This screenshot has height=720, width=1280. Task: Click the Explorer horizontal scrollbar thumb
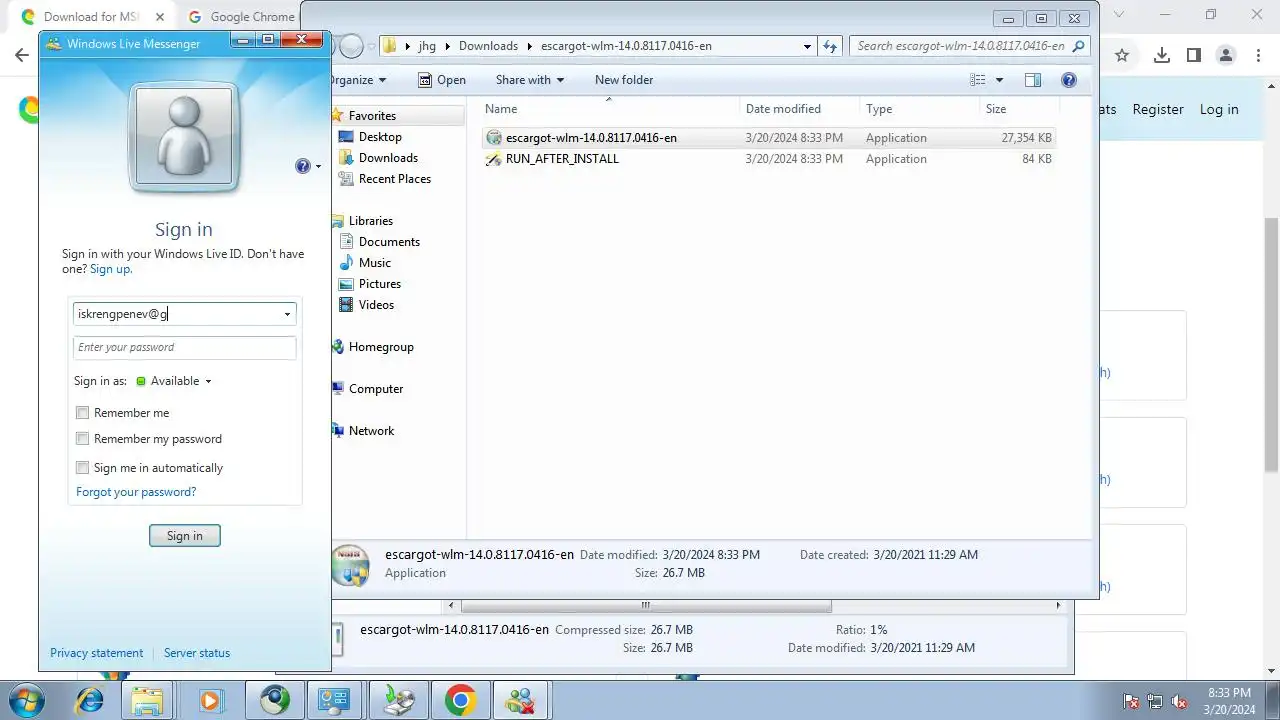646,605
